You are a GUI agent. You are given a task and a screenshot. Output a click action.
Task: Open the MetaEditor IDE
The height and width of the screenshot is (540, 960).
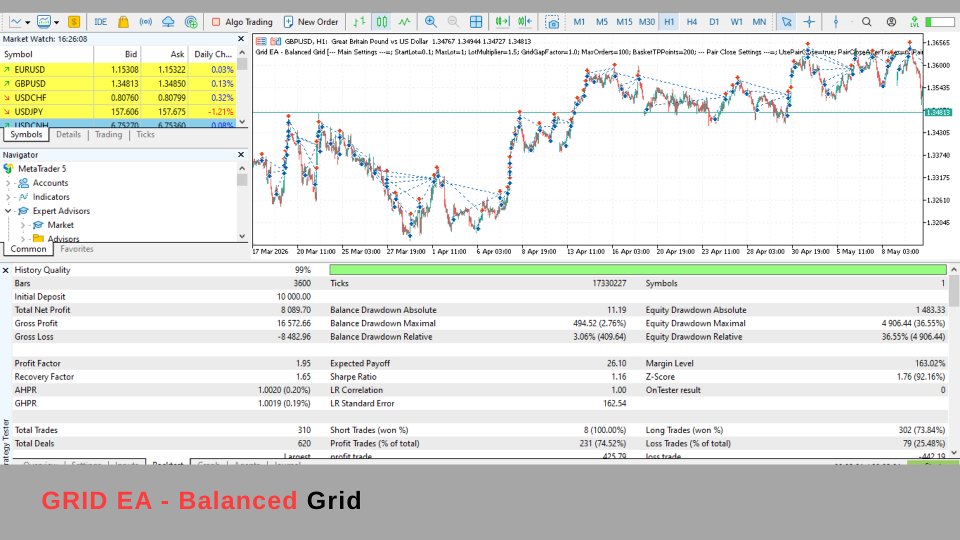point(100,22)
